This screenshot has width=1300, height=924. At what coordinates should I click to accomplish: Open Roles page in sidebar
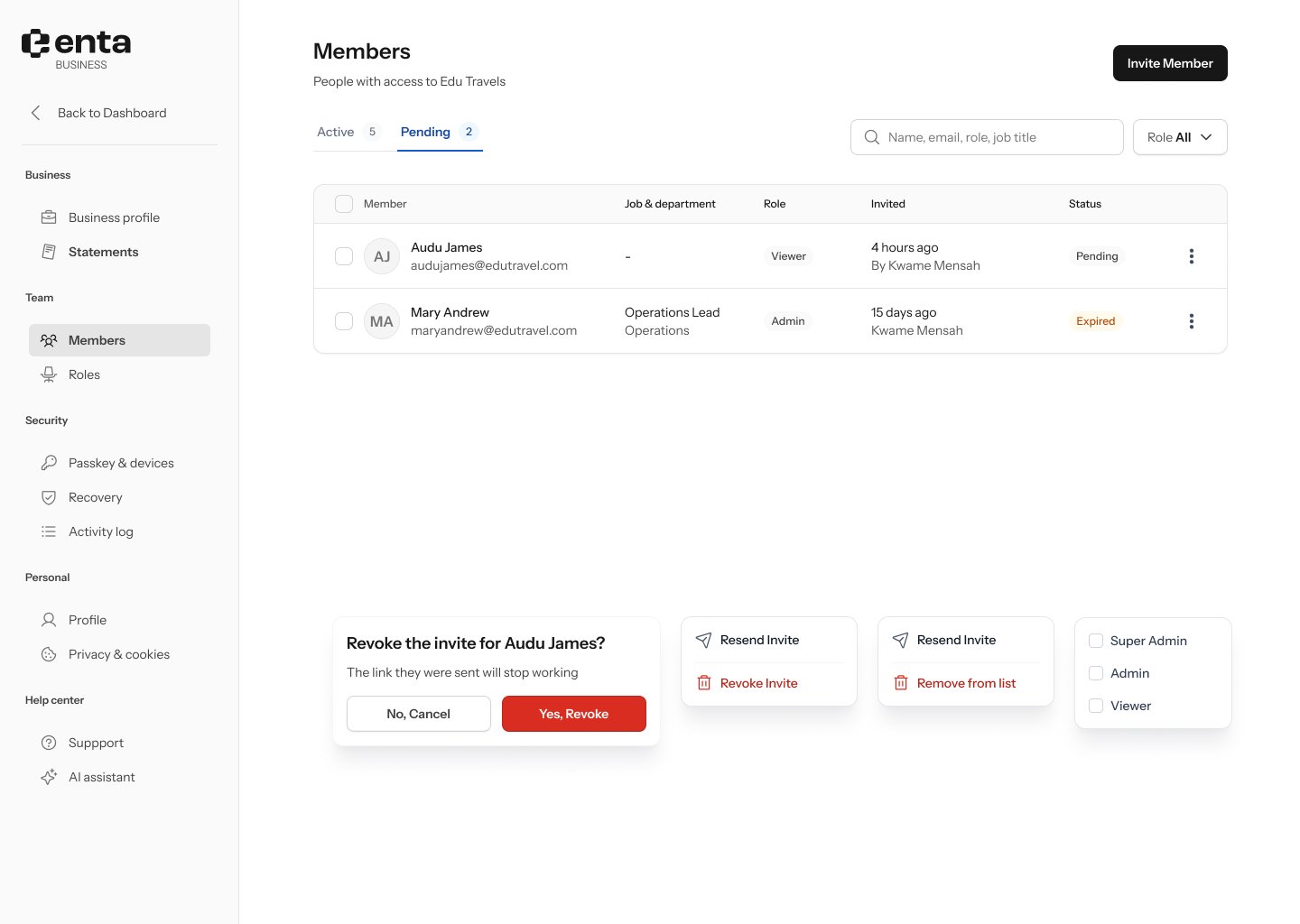tap(119, 374)
